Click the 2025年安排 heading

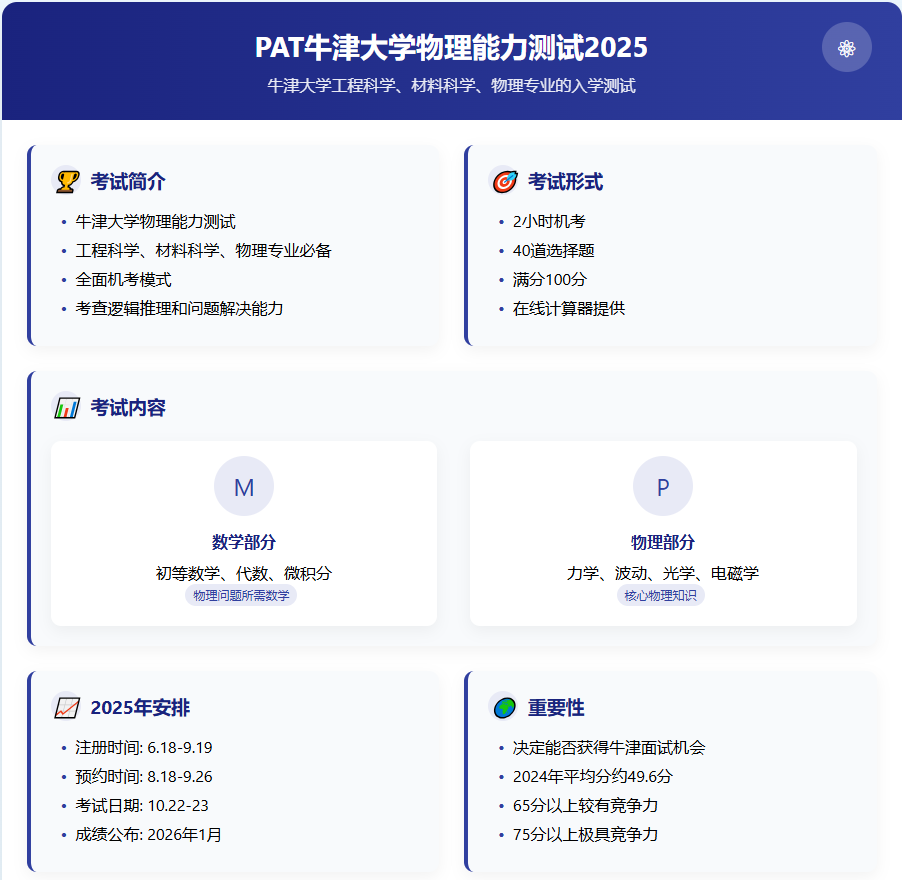(x=140, y=707)
